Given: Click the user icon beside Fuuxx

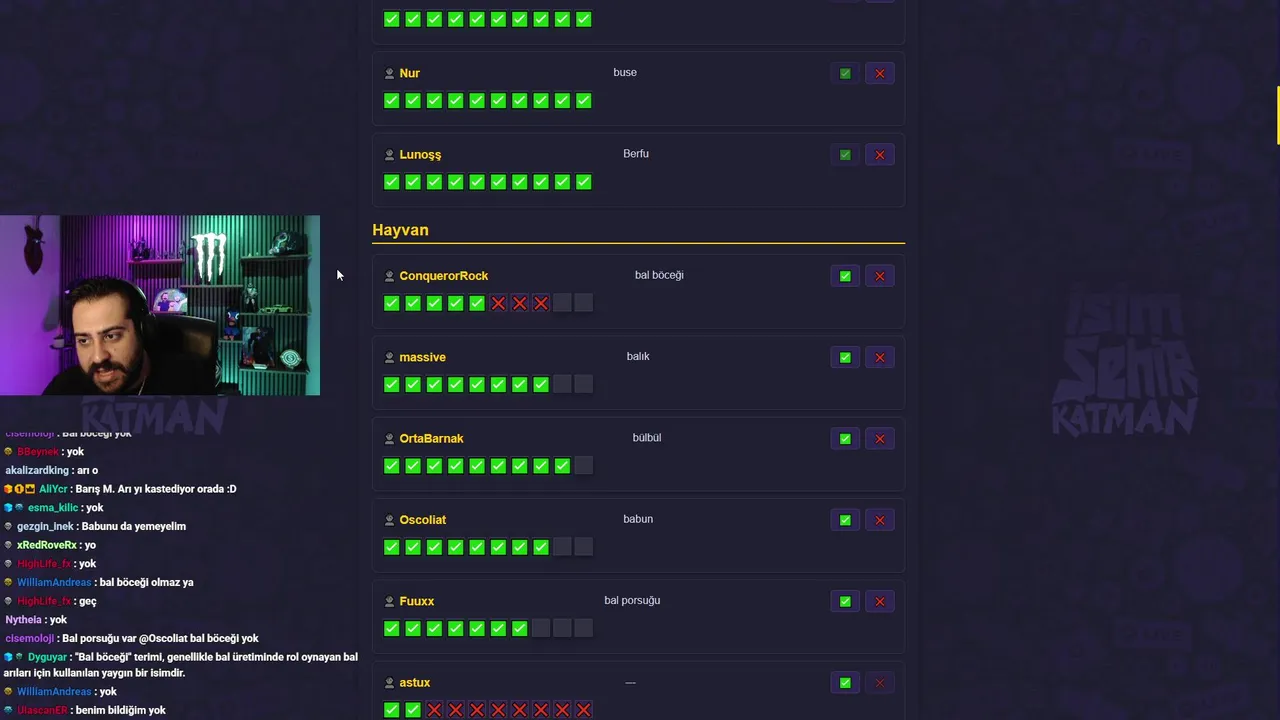Looking at the screenshot, I should click(390, 601).
